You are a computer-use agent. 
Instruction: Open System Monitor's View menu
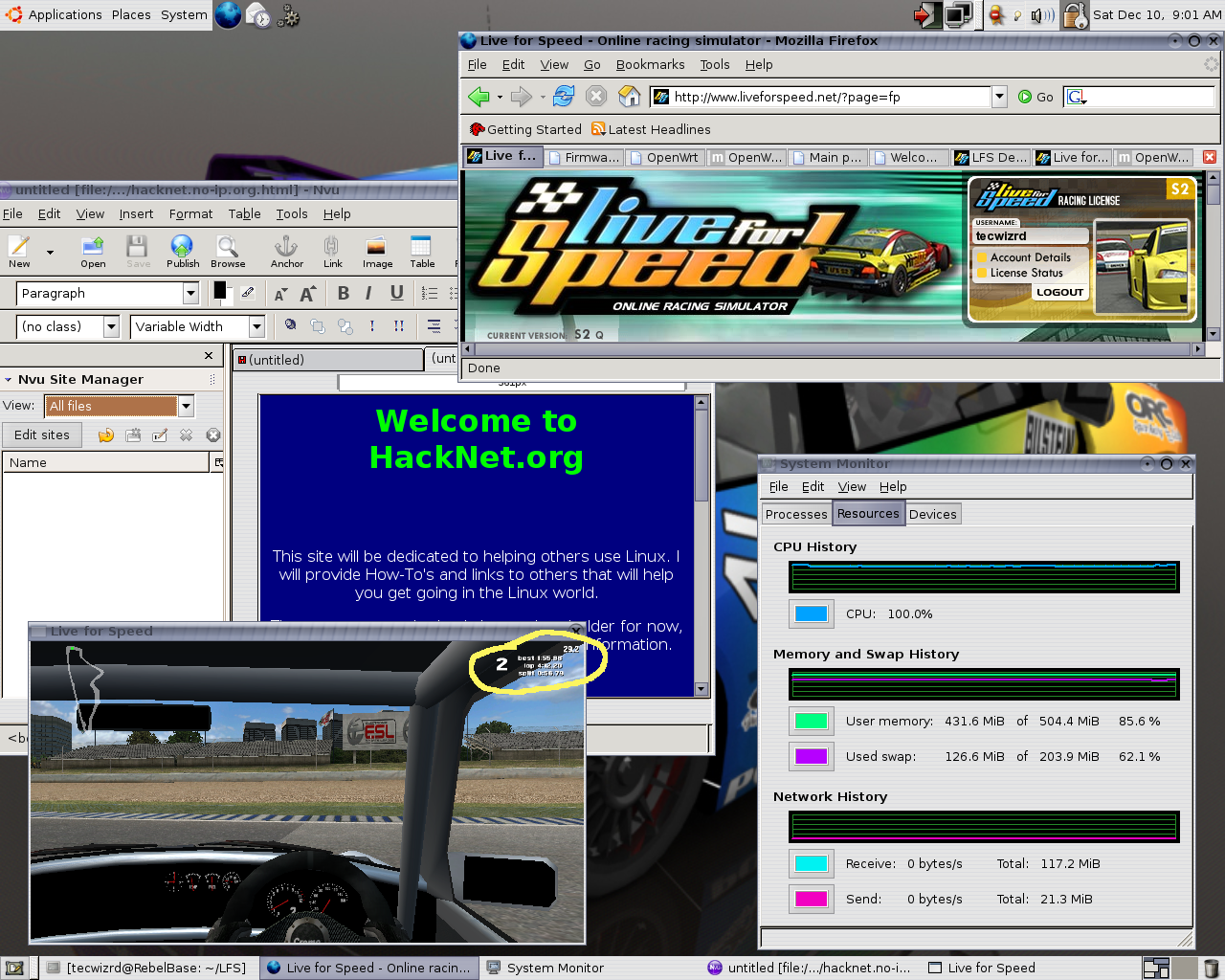[x=852, y=486]
